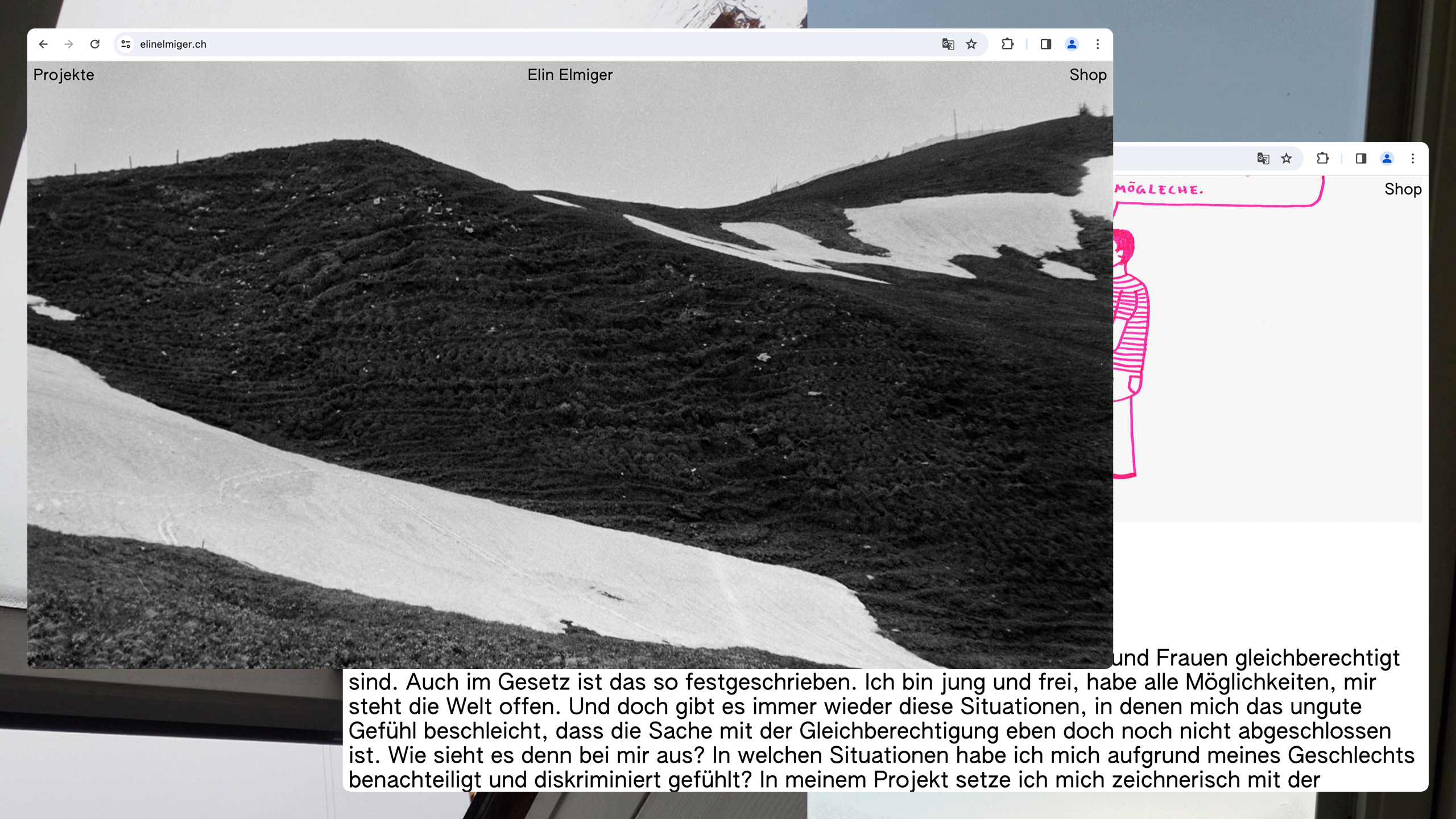Click the forward navigation arrow
The width and height of the screenshot is (1456, 819).
click(69, 44)
